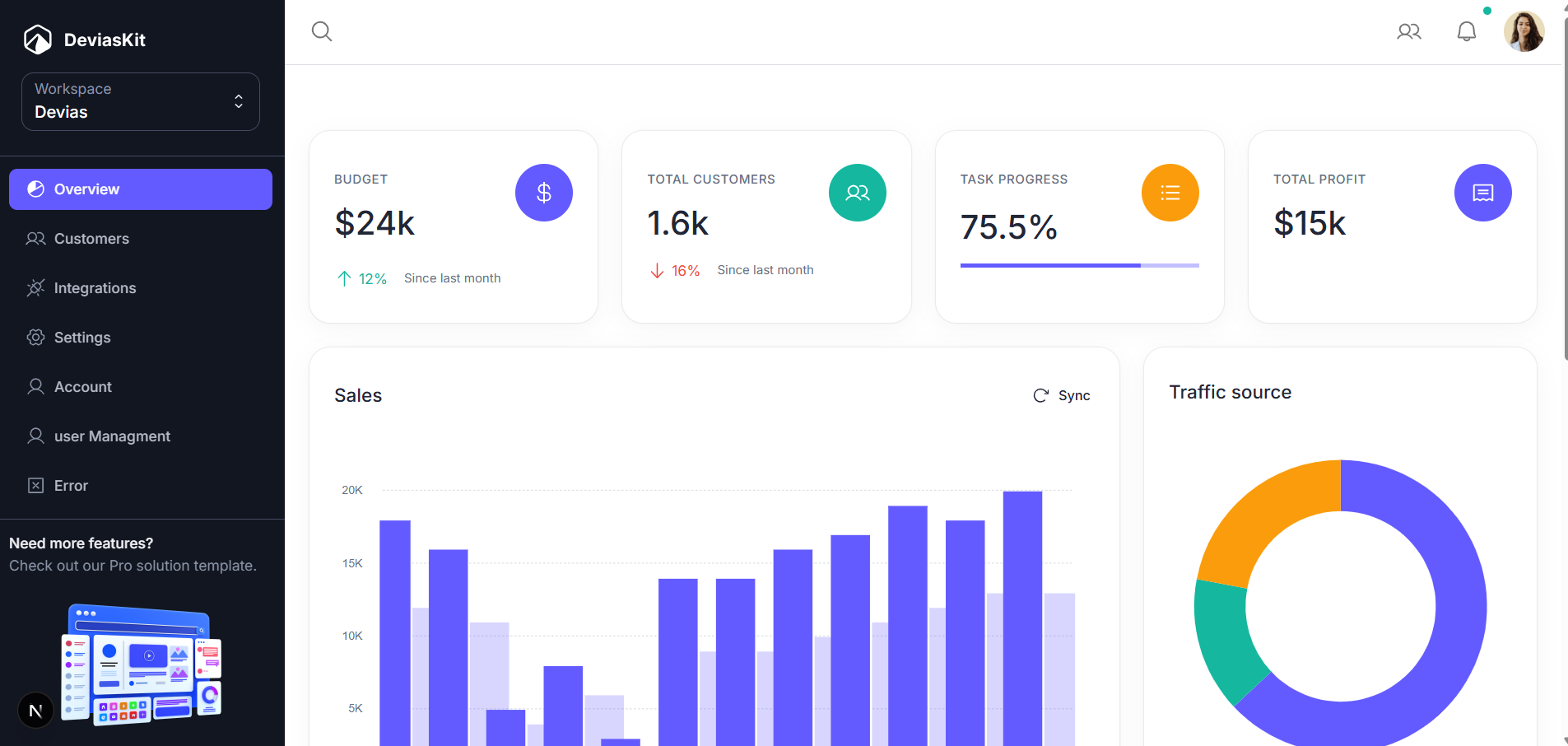The height and width of the screenshot is (746, 1568).
Task: Click the list icon on Task Progress card
Action: pos(1170,192)
